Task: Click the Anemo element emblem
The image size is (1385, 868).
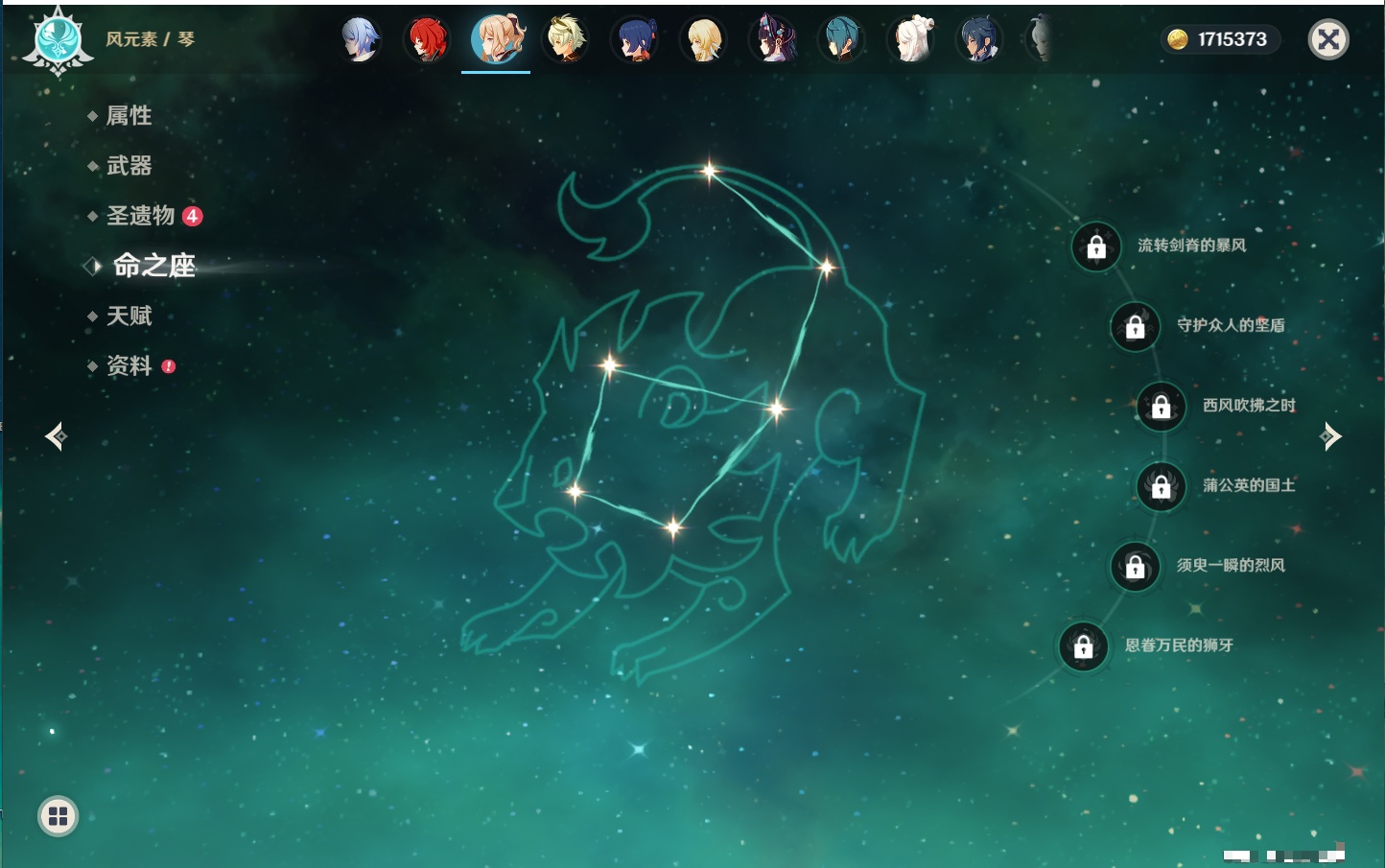Action: coord(58,41)
